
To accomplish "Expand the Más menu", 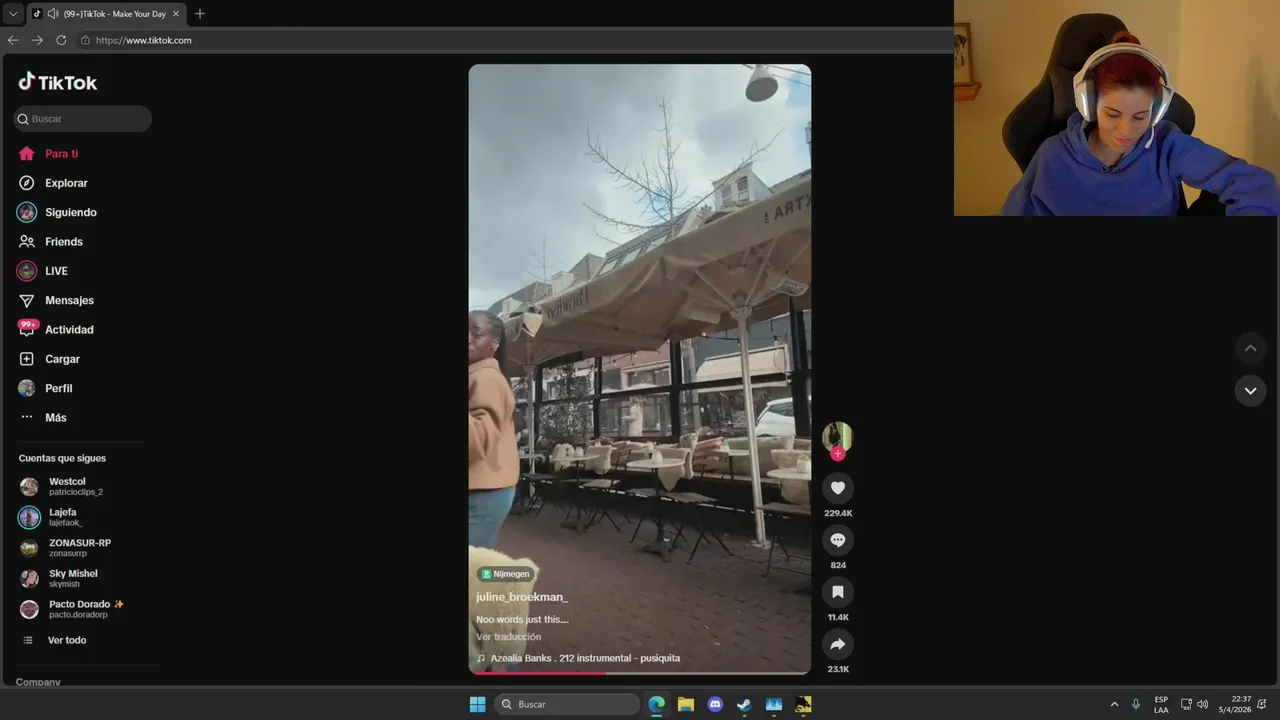I will (x=43, y=417).
